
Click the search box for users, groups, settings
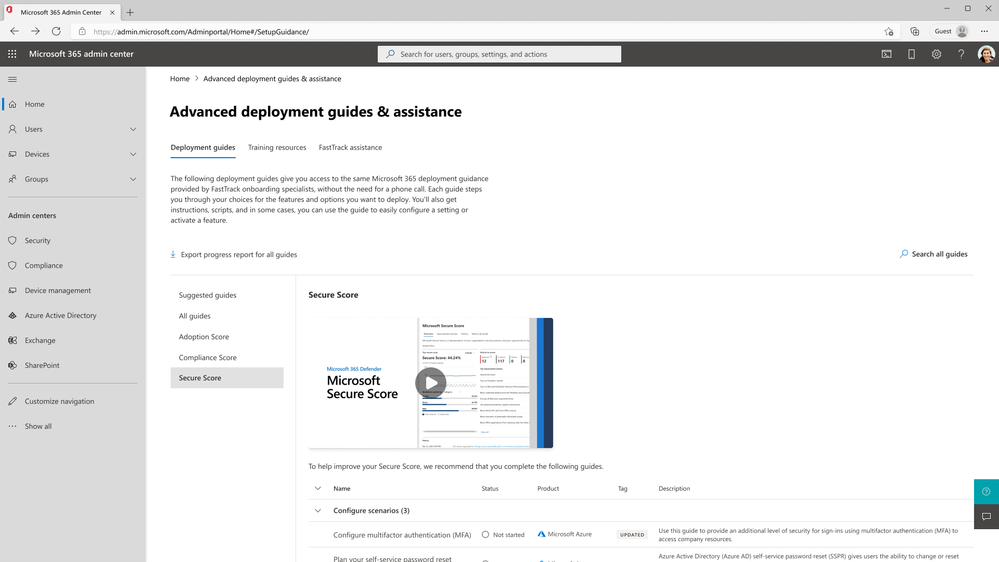coord(500,54)
